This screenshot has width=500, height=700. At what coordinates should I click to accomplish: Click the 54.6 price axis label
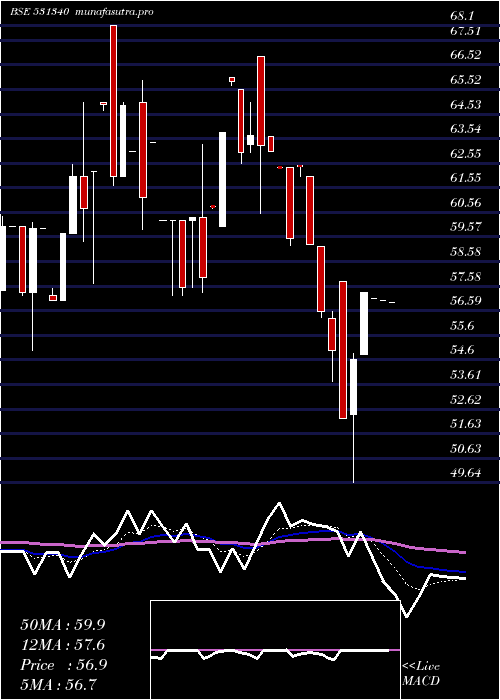[x=463, y=350]
